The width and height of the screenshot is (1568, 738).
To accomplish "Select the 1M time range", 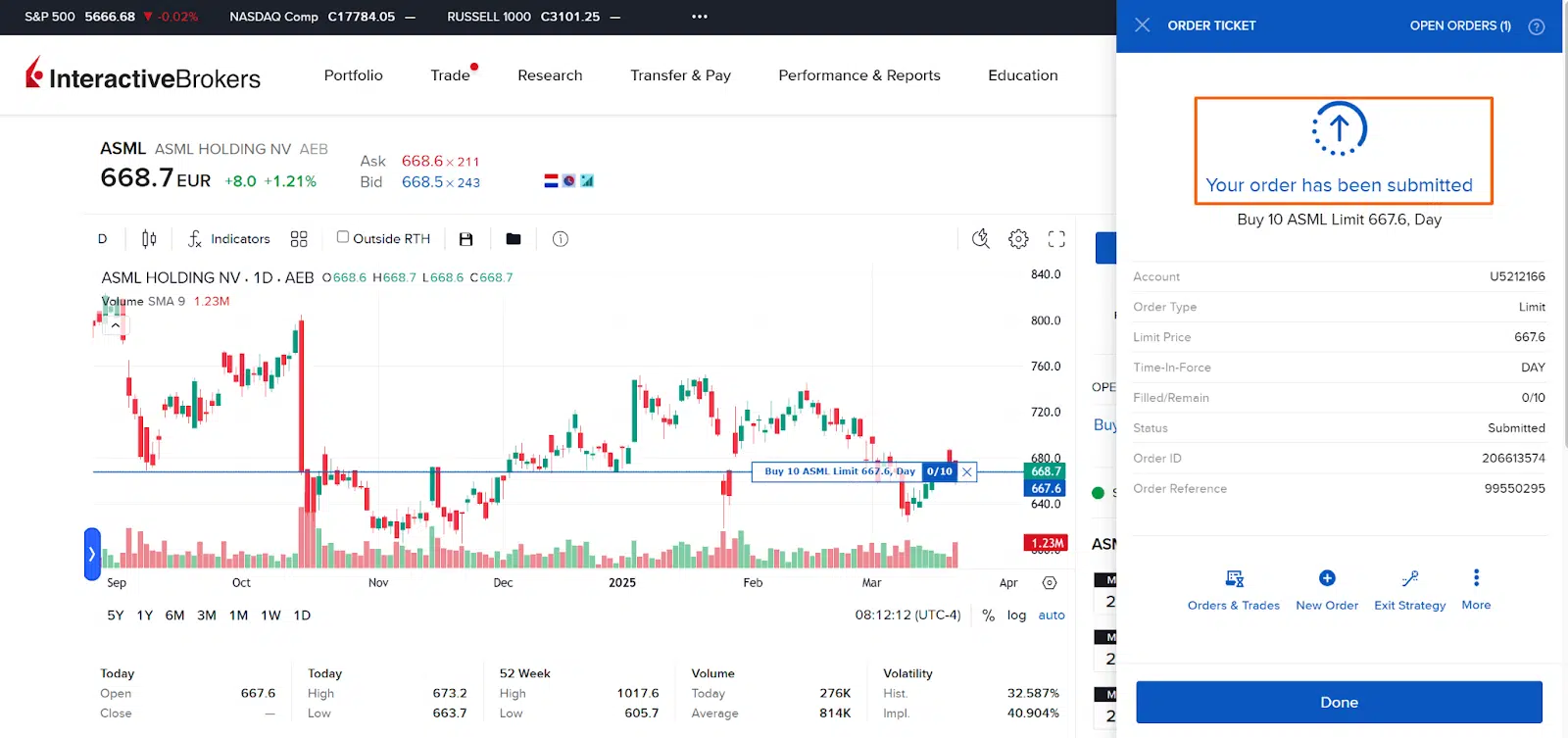I will [x=238, y=615].
